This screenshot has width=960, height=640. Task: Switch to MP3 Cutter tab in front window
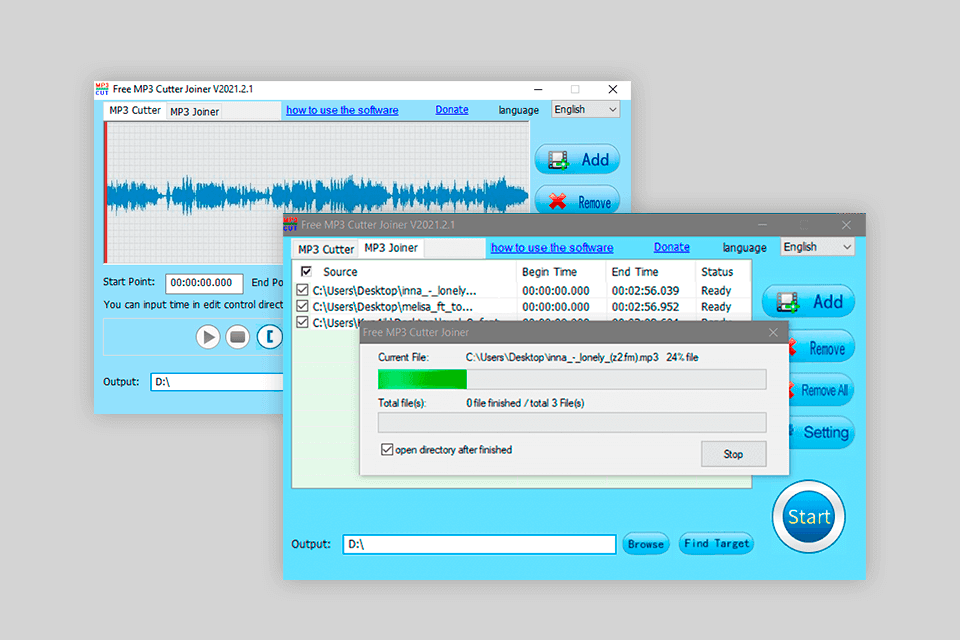(x=326, y=249)
